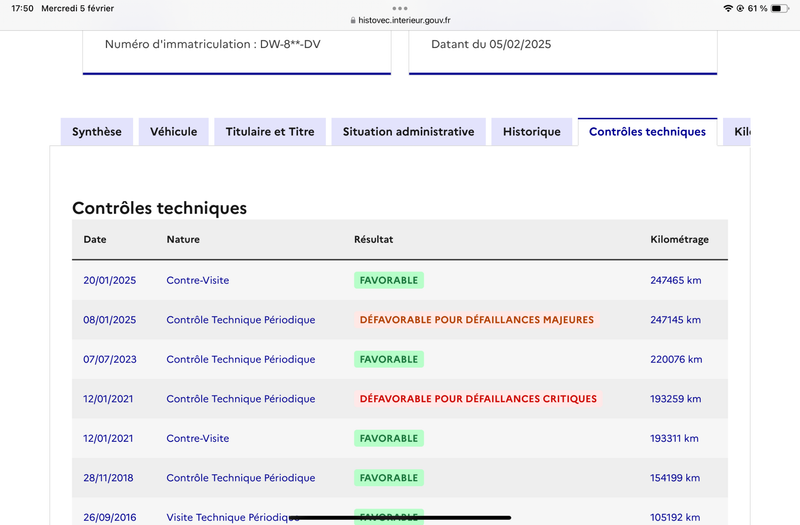Click DÉFAVORABLE POUR DÉFAILLANCES MAJEURES badge
Image resolution: width=800 pixels, height=525 pixels.
477,320
